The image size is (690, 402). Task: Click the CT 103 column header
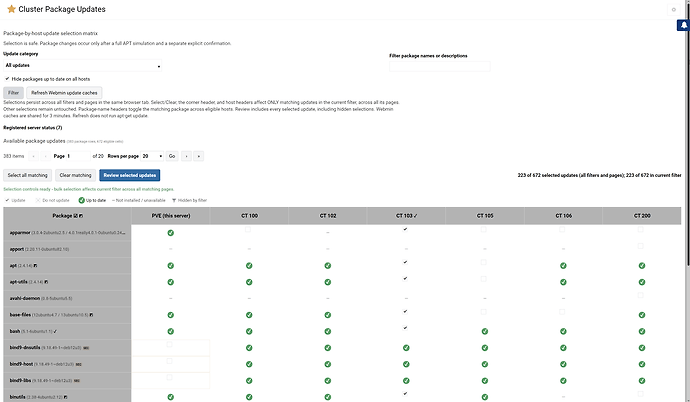[x=406, y=216]
